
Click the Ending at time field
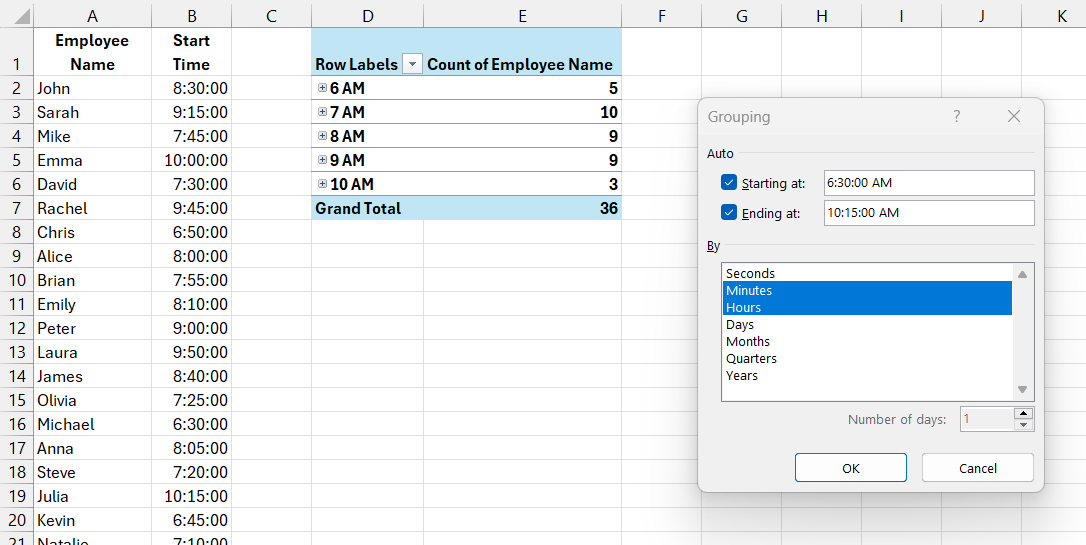[x=929, y=213]
